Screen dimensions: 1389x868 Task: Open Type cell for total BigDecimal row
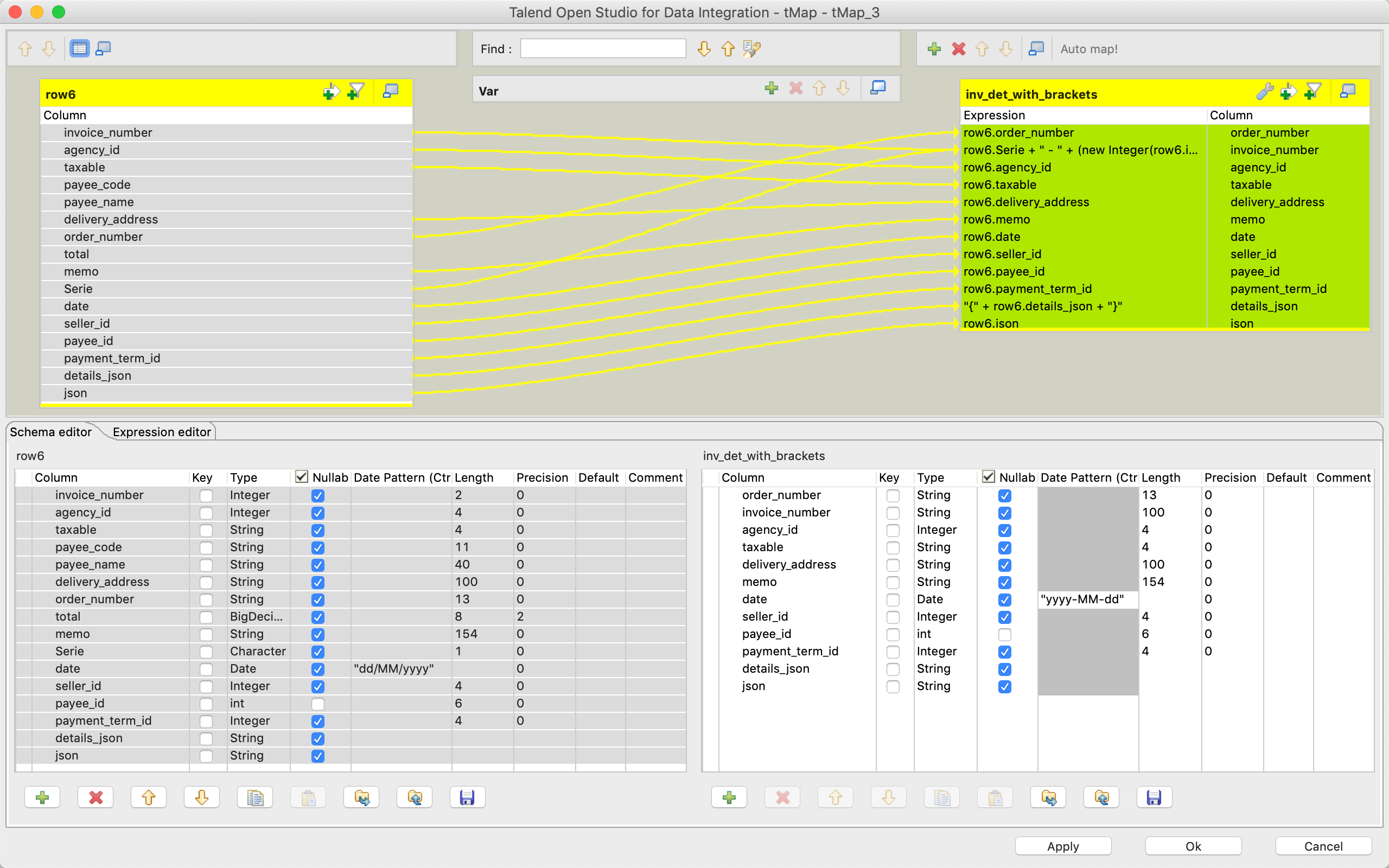pos(258,617)
